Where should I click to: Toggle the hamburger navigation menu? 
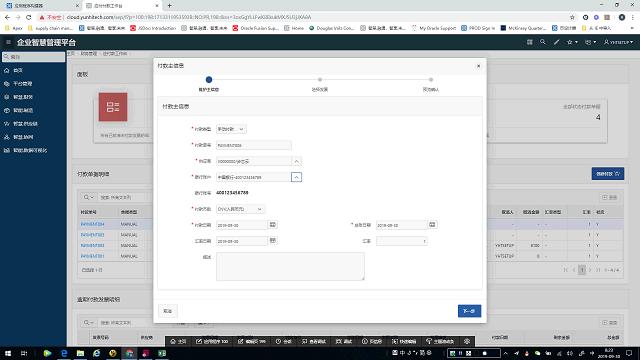pyautogui.click(x=8, y=42)
